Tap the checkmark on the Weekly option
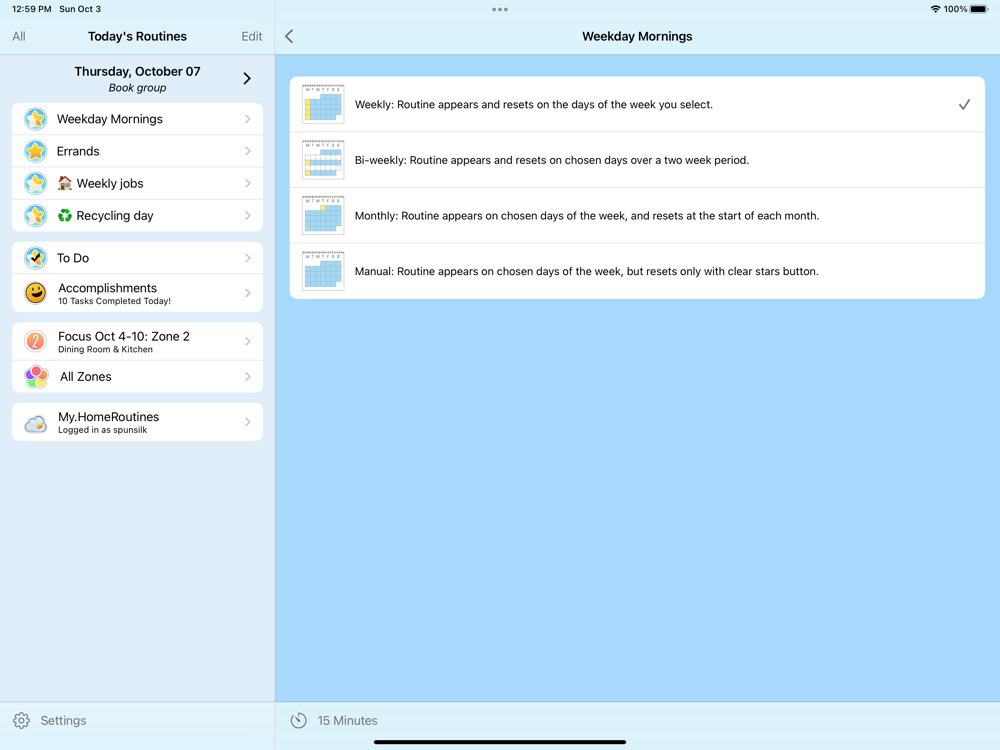The height and width of the screenshot is (750, 1000). click(x=964, y=104)
